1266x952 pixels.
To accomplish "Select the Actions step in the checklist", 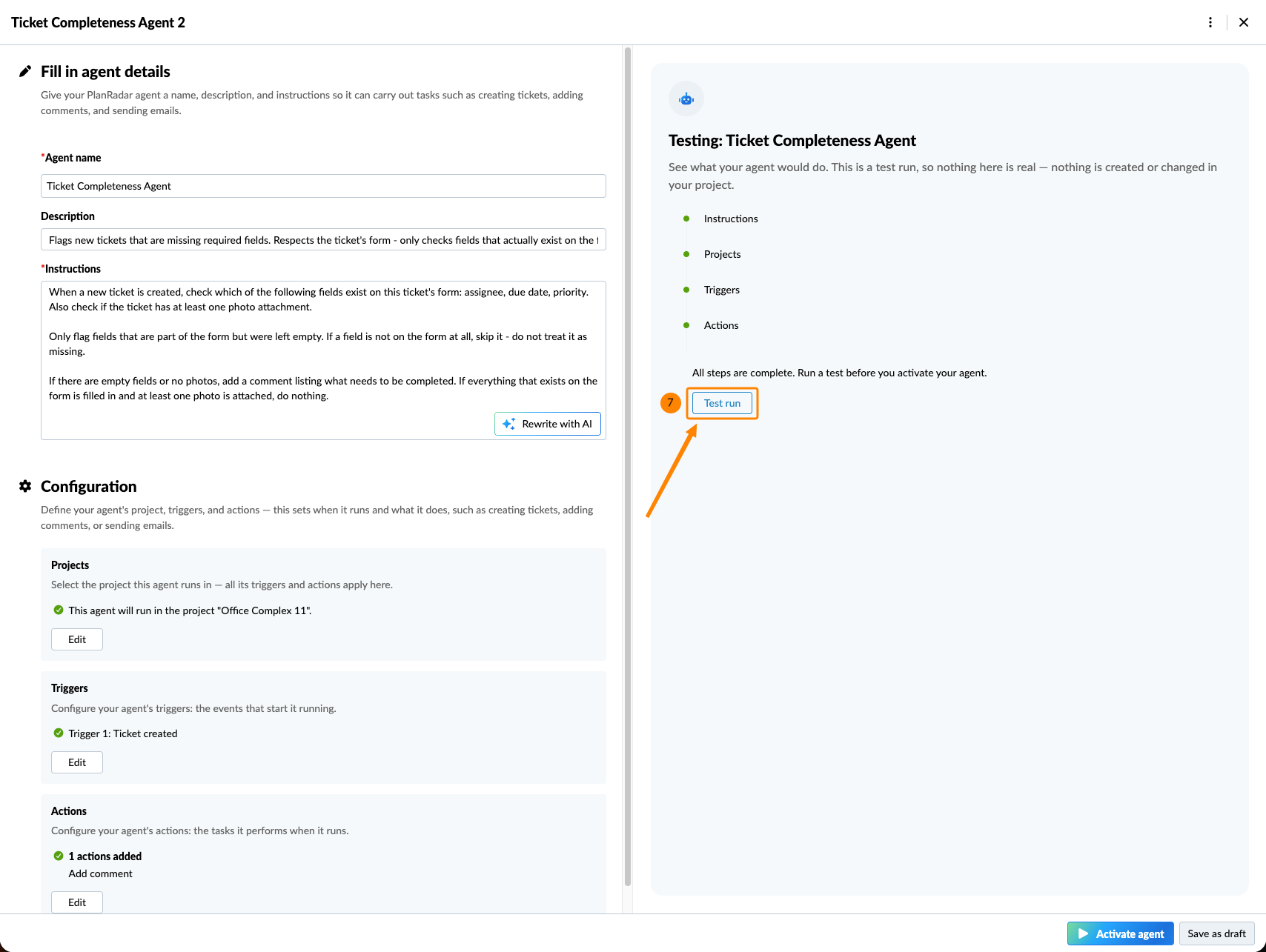I will pos(721,325).
